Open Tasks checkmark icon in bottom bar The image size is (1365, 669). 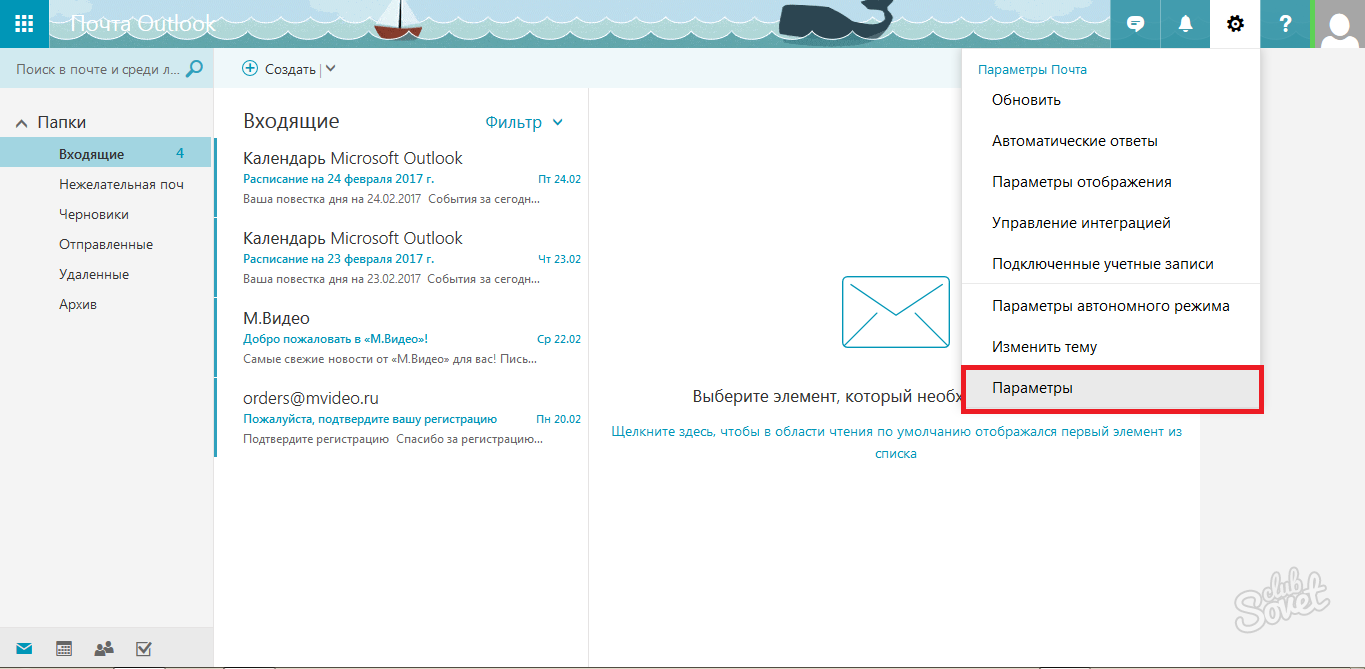143,649
